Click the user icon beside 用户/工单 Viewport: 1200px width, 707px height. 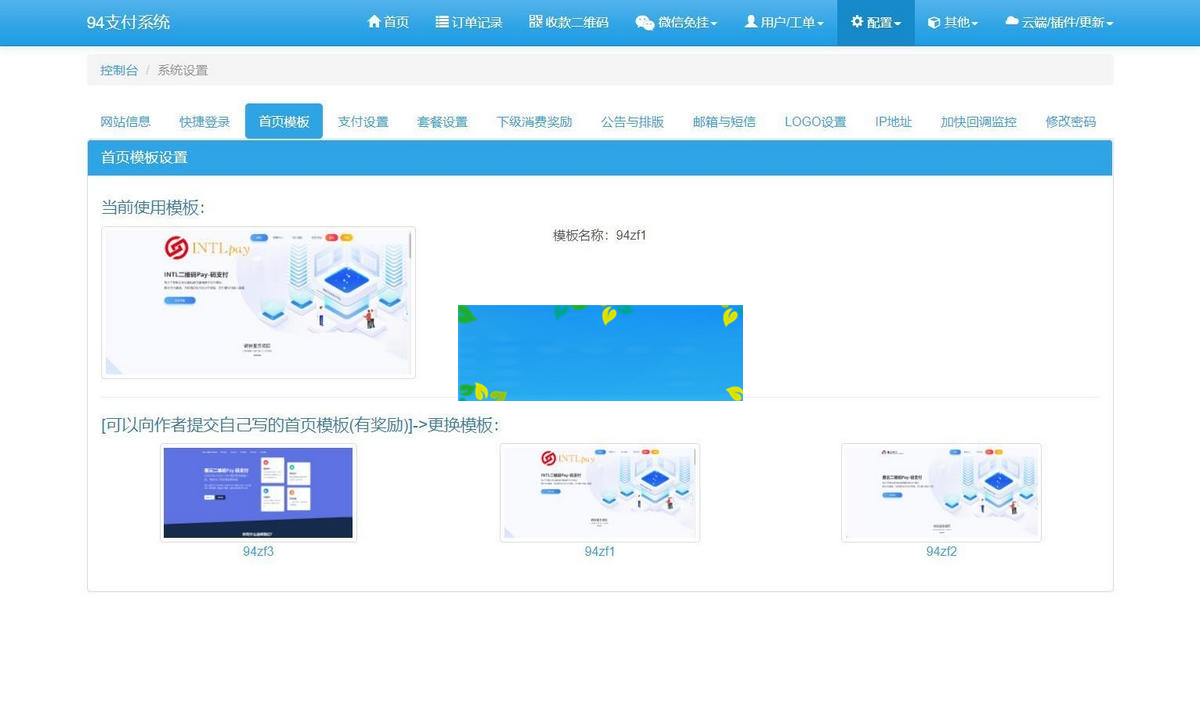click(752, 22)
